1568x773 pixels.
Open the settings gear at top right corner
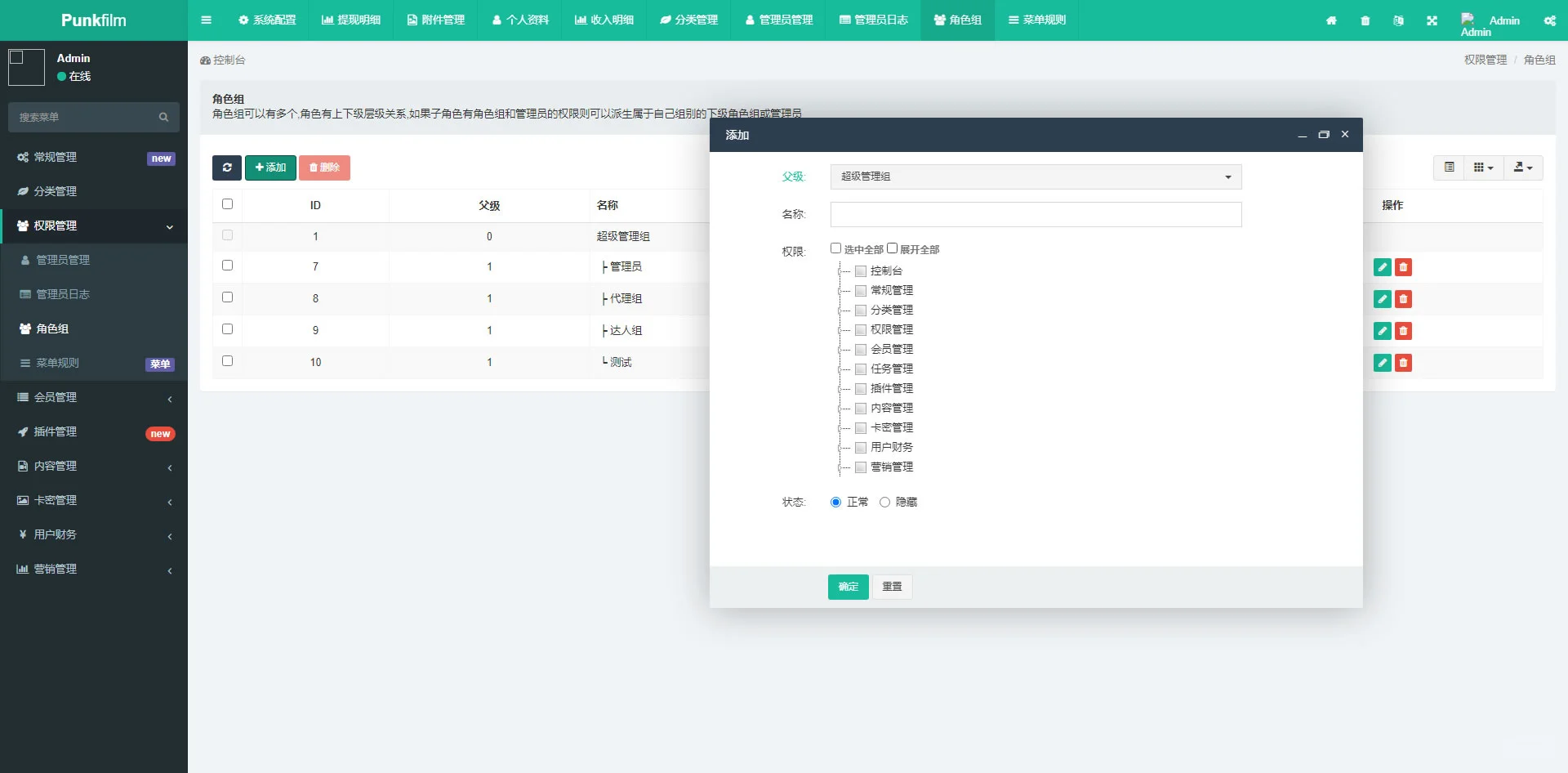pos(1550,20)
